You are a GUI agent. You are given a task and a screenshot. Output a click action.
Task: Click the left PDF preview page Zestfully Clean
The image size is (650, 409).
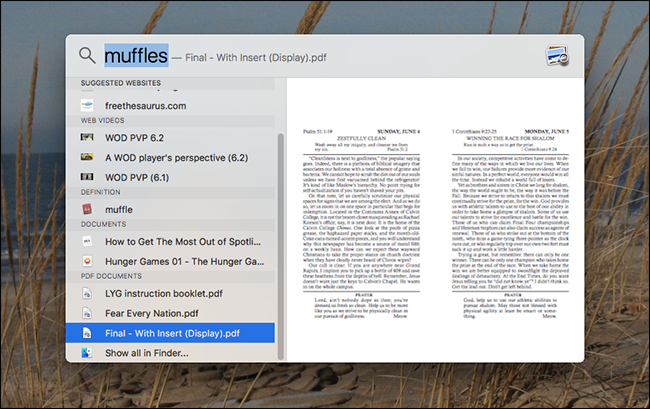361,224
